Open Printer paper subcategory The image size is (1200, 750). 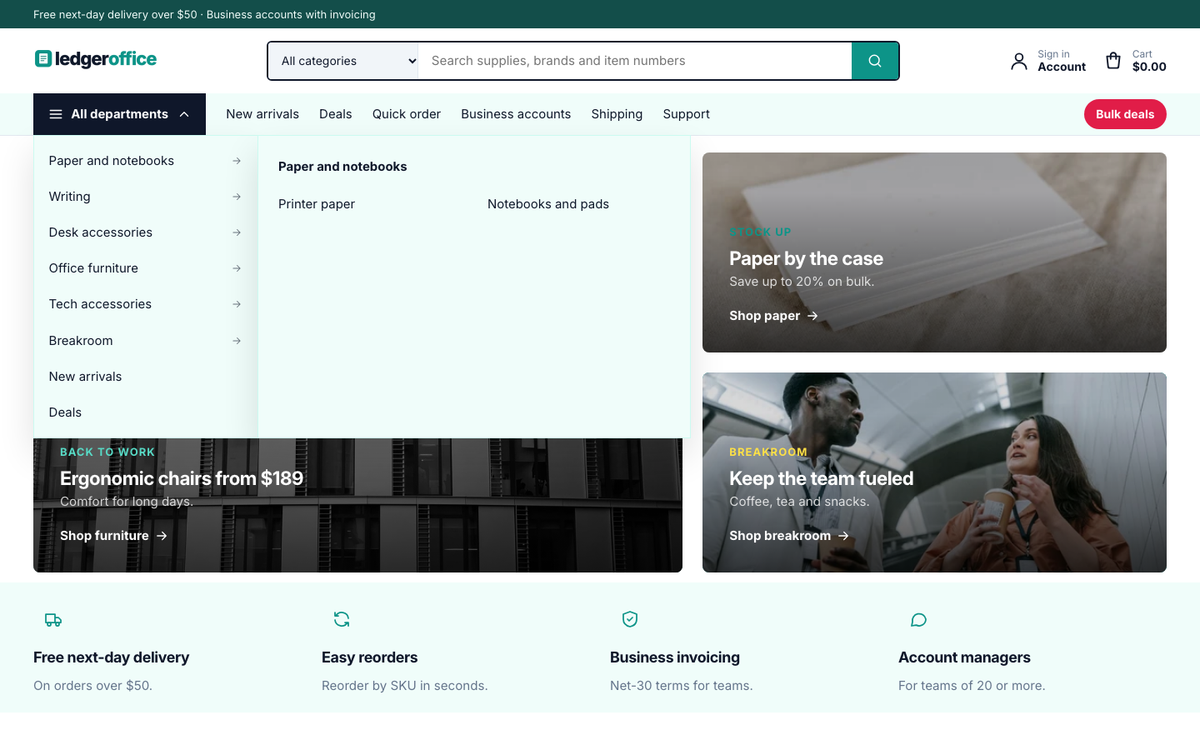point(316,204)
